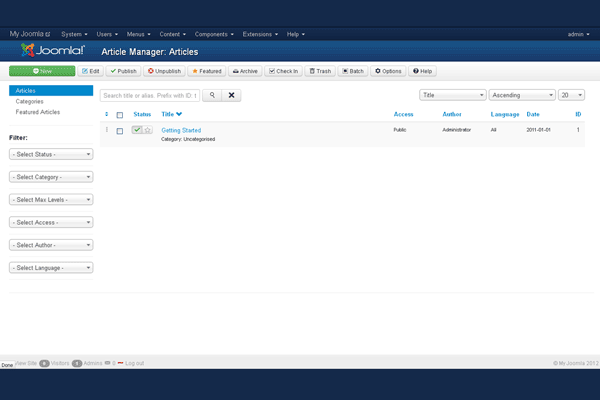Select Categories in the sidebar
The height and width of the screenshot is (400, 600).
[29, 101]
